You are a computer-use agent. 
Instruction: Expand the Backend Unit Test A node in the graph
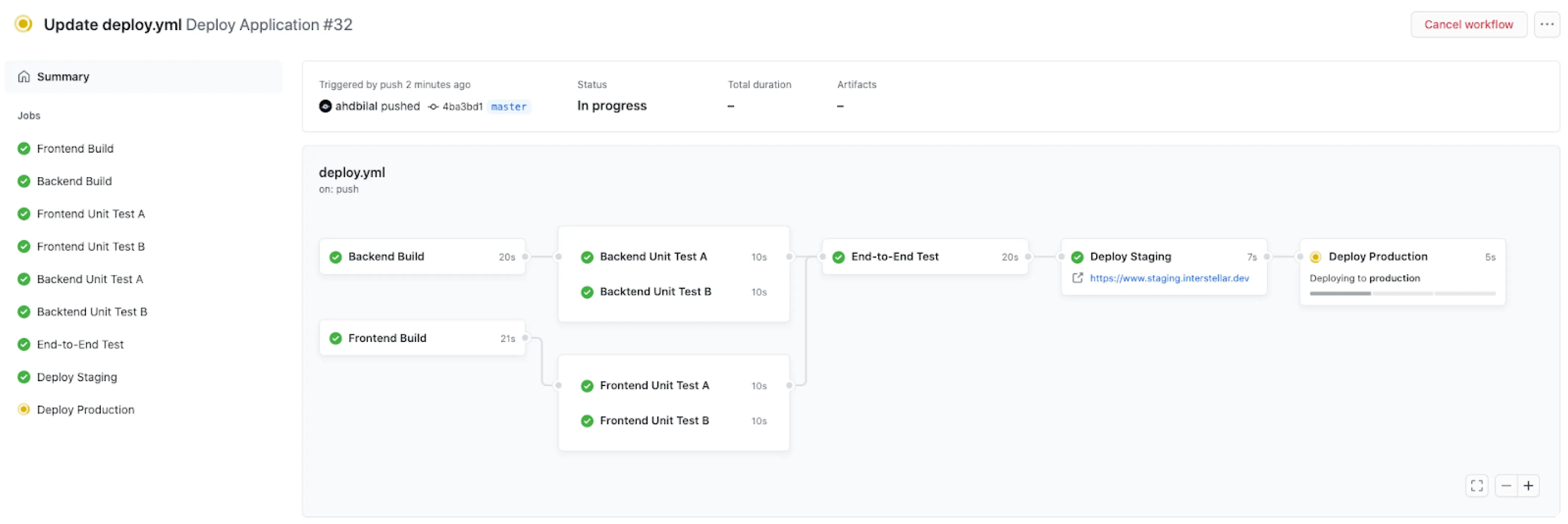654,256
